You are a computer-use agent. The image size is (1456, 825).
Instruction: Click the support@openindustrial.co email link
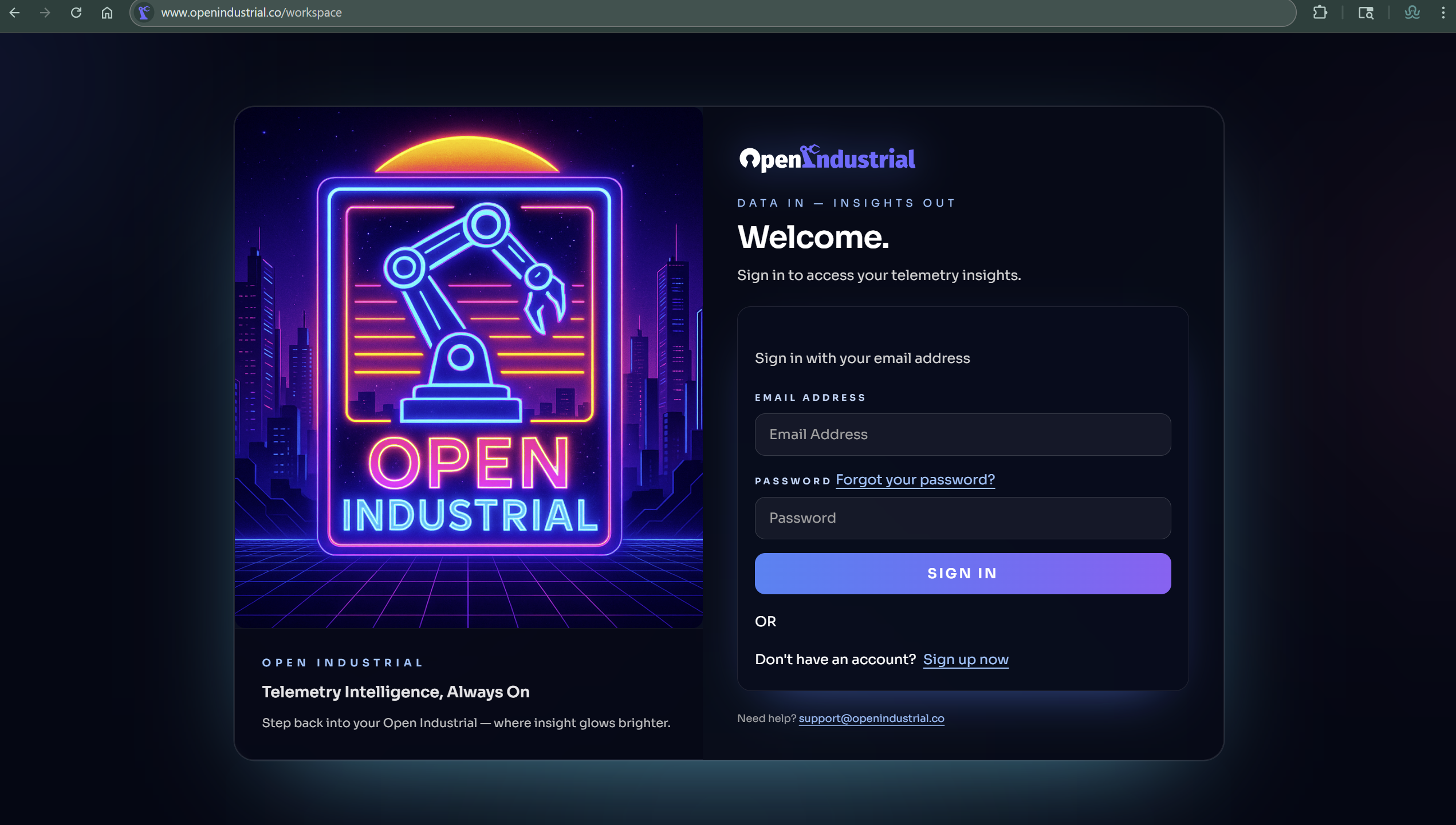click(x=871, y=719)
